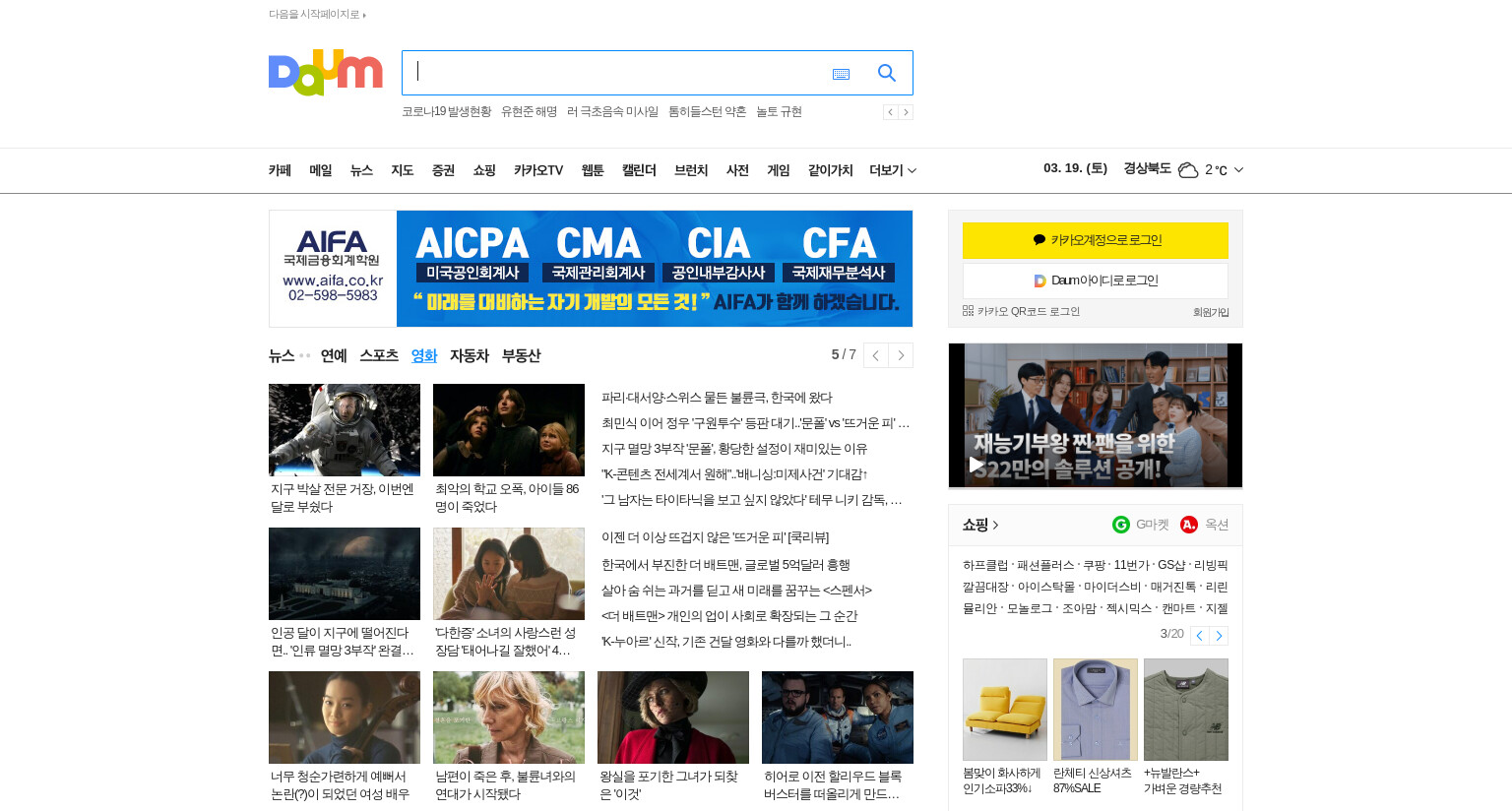Open 뉴발란스 jacket product
The height and width of the screenshot is (811, 1512).
coord(1186,710)
